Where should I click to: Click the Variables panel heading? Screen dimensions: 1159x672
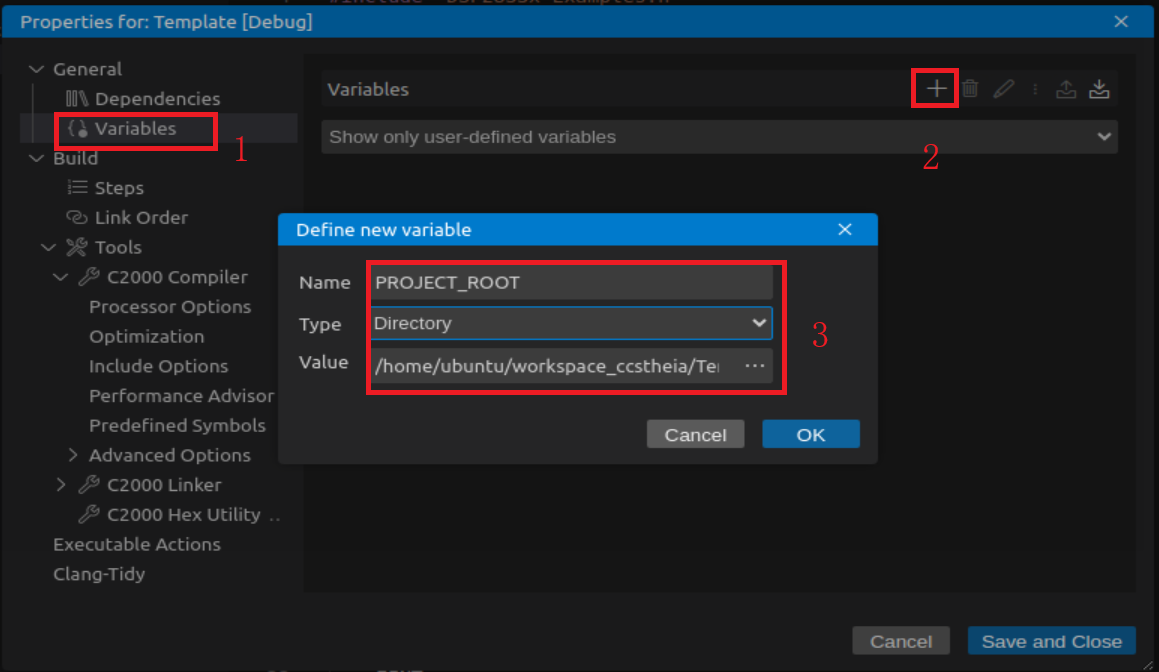(x=368, y=89)
